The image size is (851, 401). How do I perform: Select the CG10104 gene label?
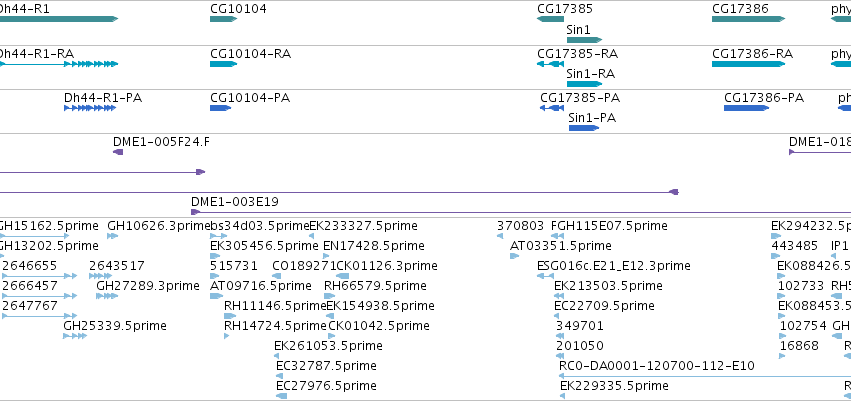click(238, 9)
